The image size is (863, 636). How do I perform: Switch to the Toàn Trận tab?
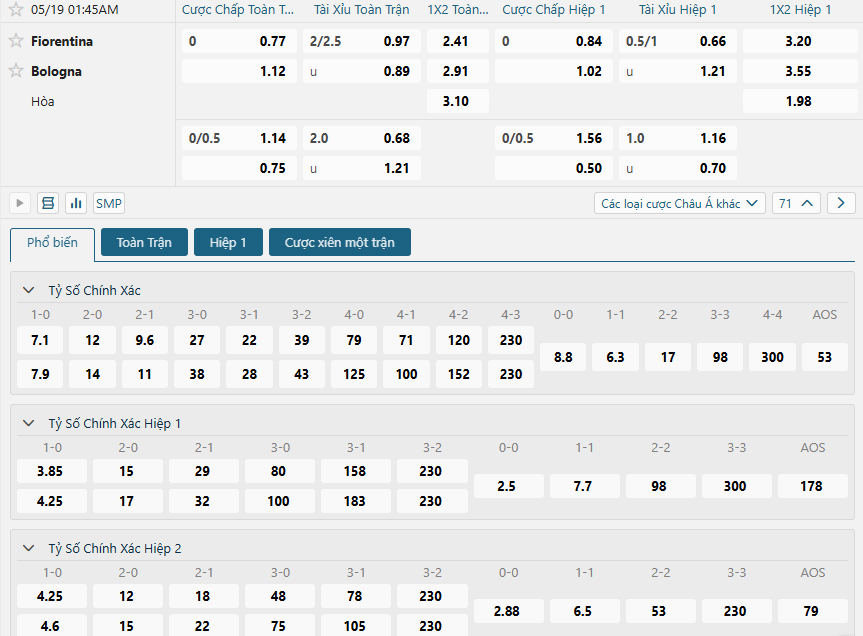point(144,242)
